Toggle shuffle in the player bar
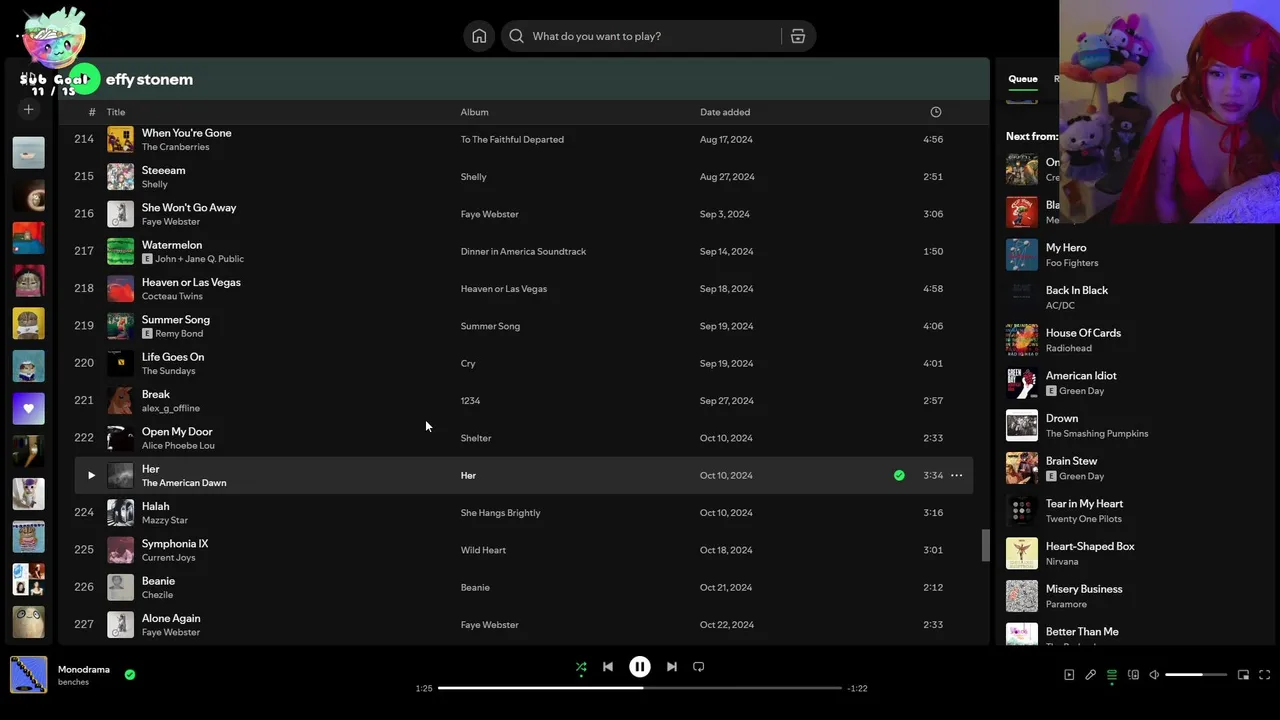 coord(581,667)
